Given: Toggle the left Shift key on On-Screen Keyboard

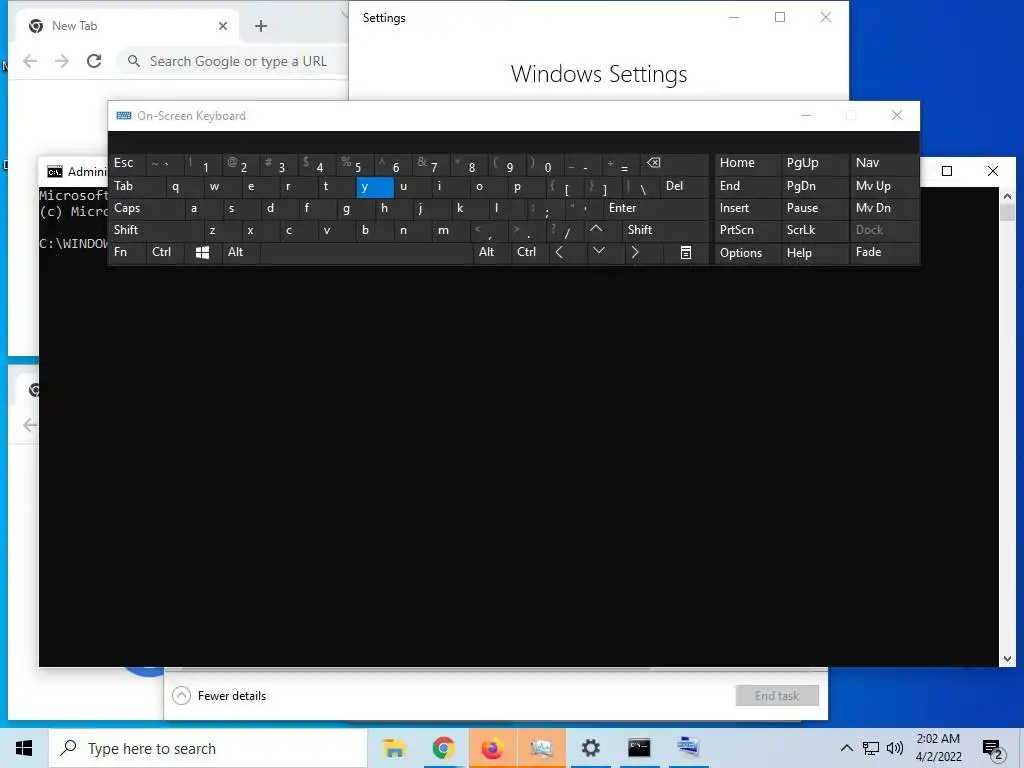Looking at the screenshot, I should 156,230.
